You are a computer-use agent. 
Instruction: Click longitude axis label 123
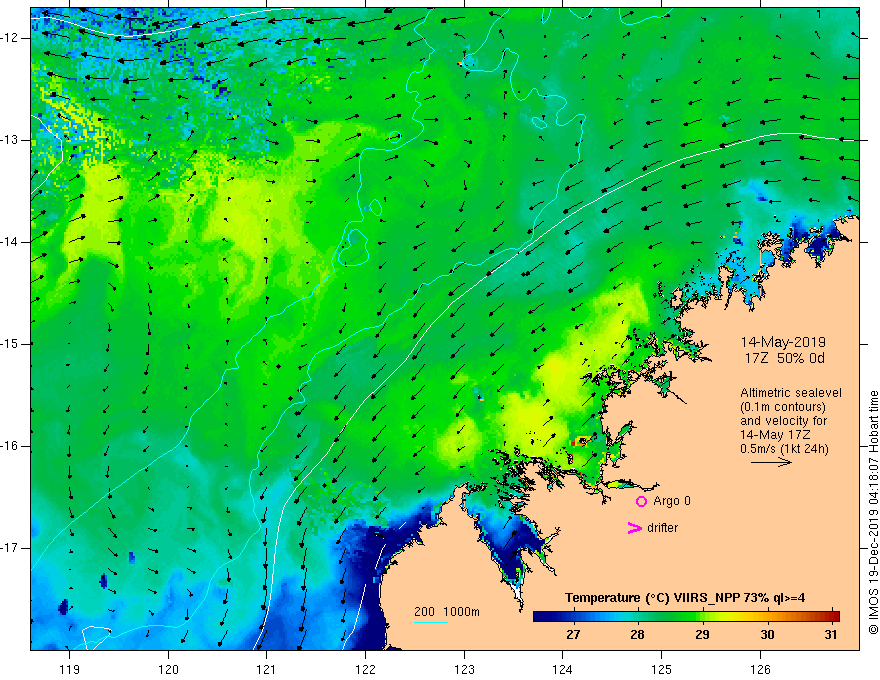[464, 669]
